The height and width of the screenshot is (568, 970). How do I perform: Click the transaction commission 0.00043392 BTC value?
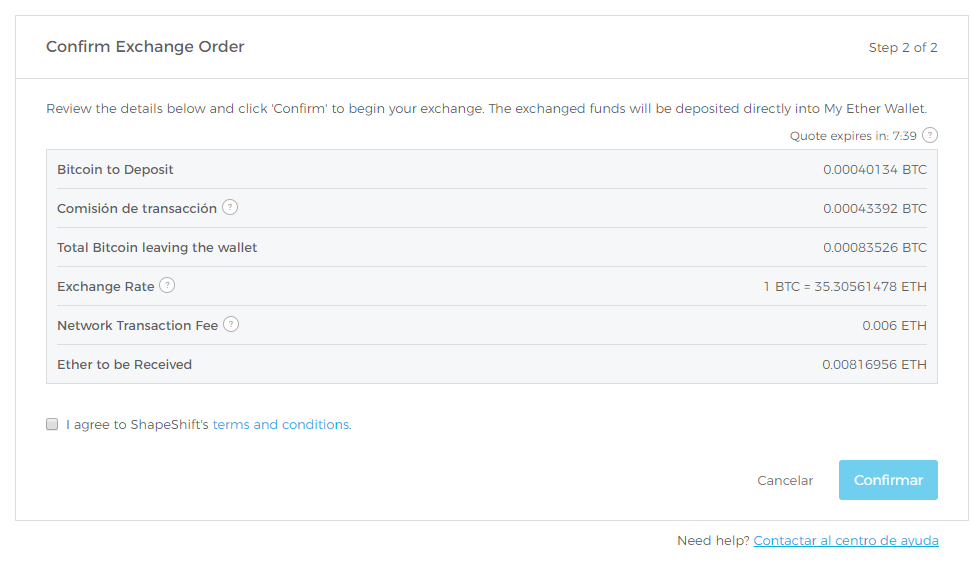[875, 209]
